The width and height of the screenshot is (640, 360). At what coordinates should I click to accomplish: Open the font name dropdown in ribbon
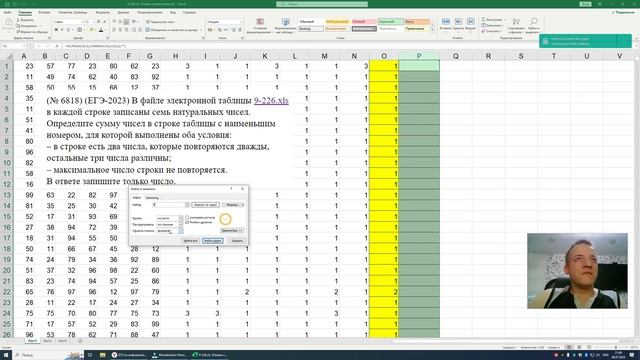coord(82,22)
